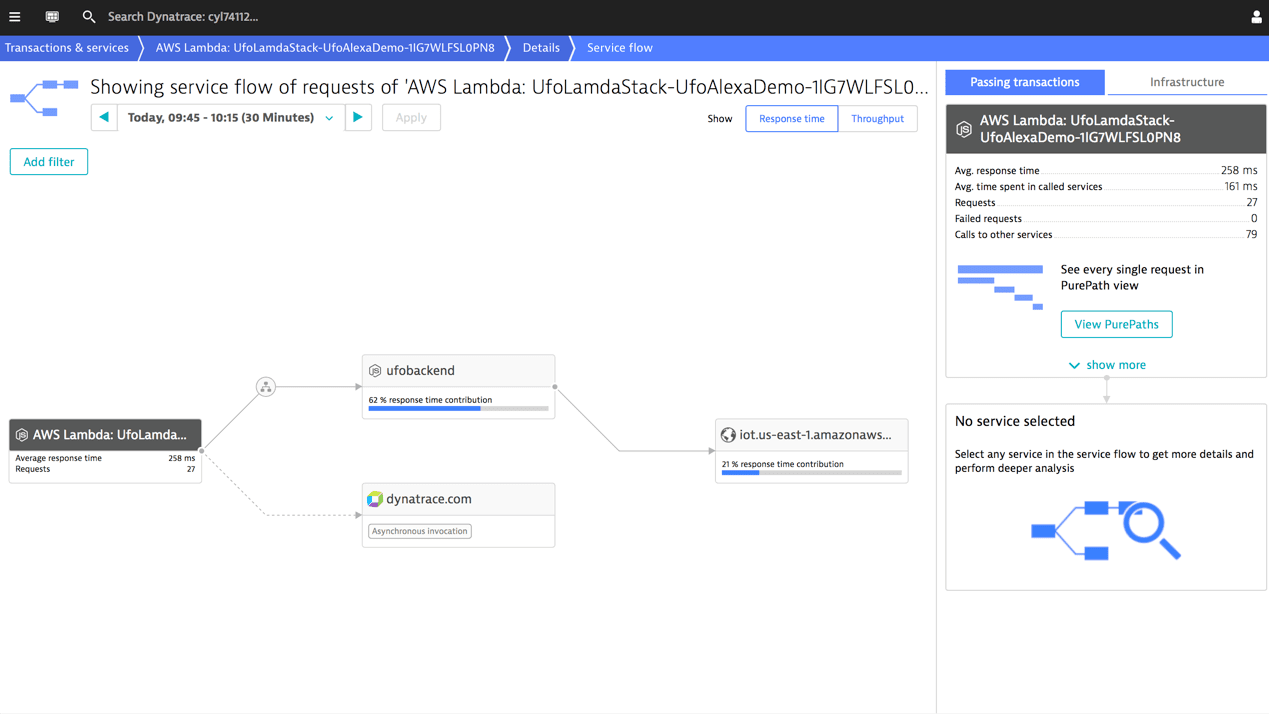This screenshot has height=714, width=1269.
Task: Click the Requests 27 row in panel
Action: (x=1106, y=203)
